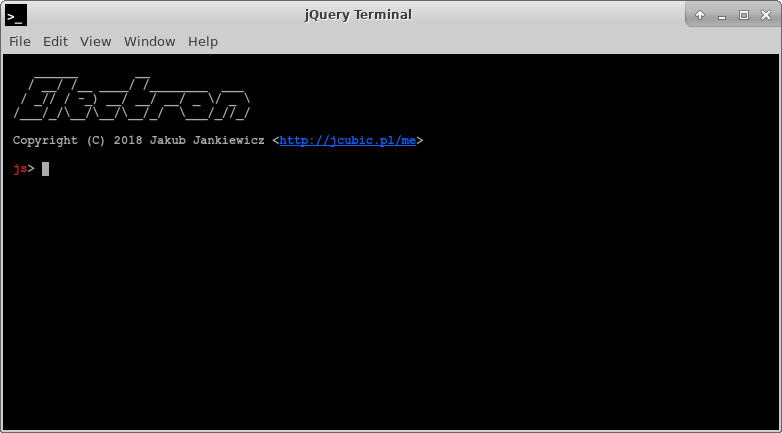Follow the http://jcubic.pl/me link
Image resolution: width=782 pixels, height=433 pixels.
coord(348,141)
